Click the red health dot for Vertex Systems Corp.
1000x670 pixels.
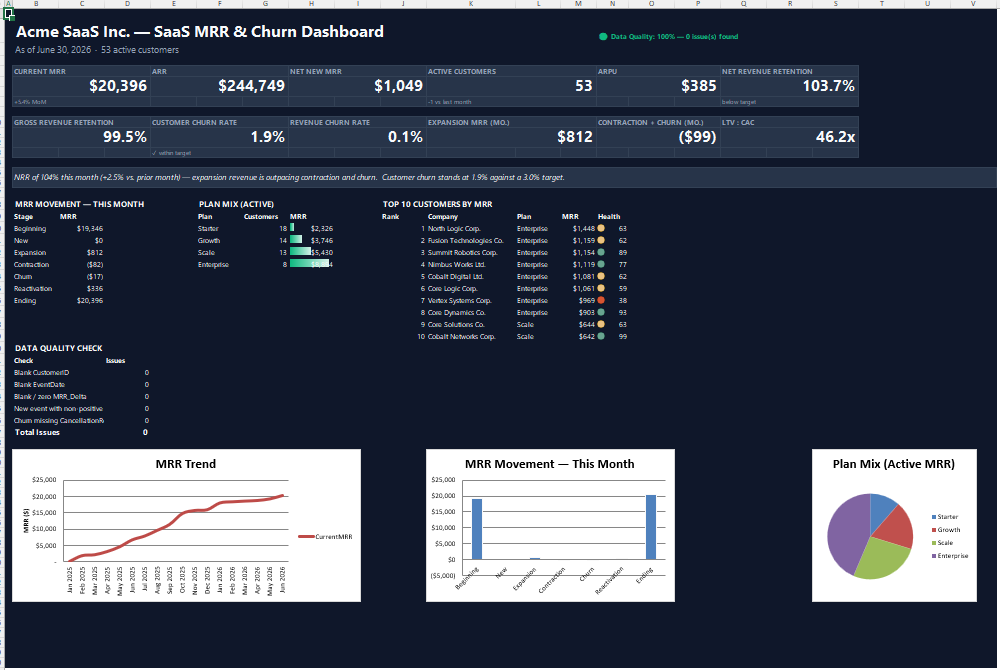[601, 300]
